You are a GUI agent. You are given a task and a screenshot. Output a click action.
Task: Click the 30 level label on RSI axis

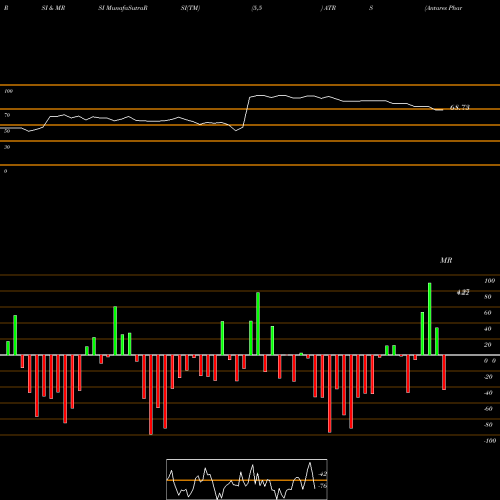tap(7, 147)
